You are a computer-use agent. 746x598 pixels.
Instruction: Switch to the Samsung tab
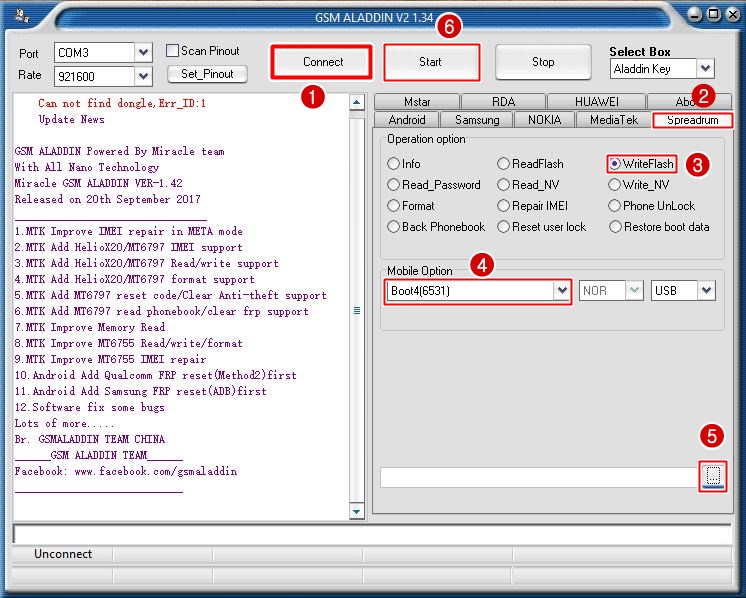click(x=477, y=120)
